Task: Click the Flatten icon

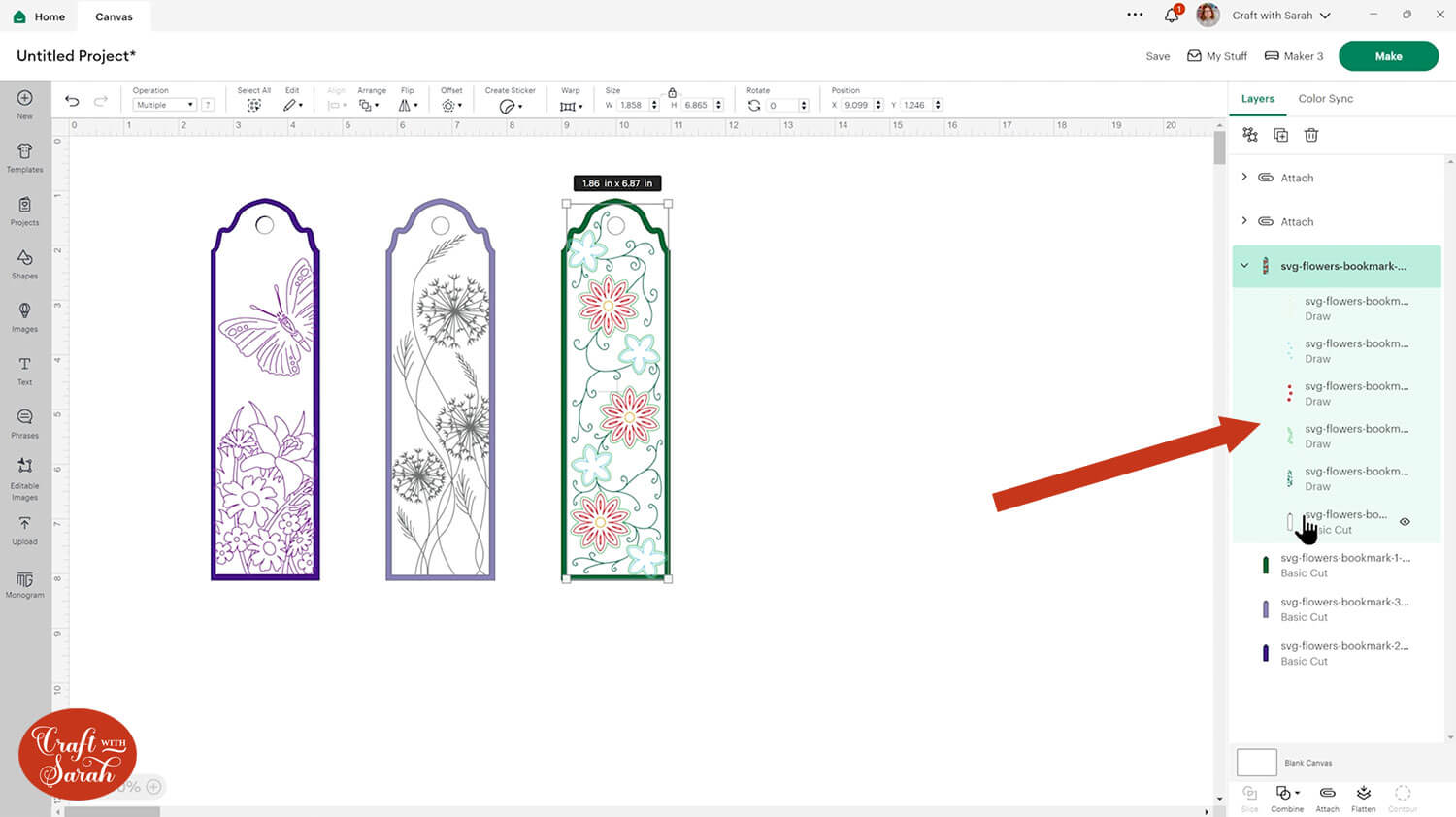Action: (x=1363, y=798)
